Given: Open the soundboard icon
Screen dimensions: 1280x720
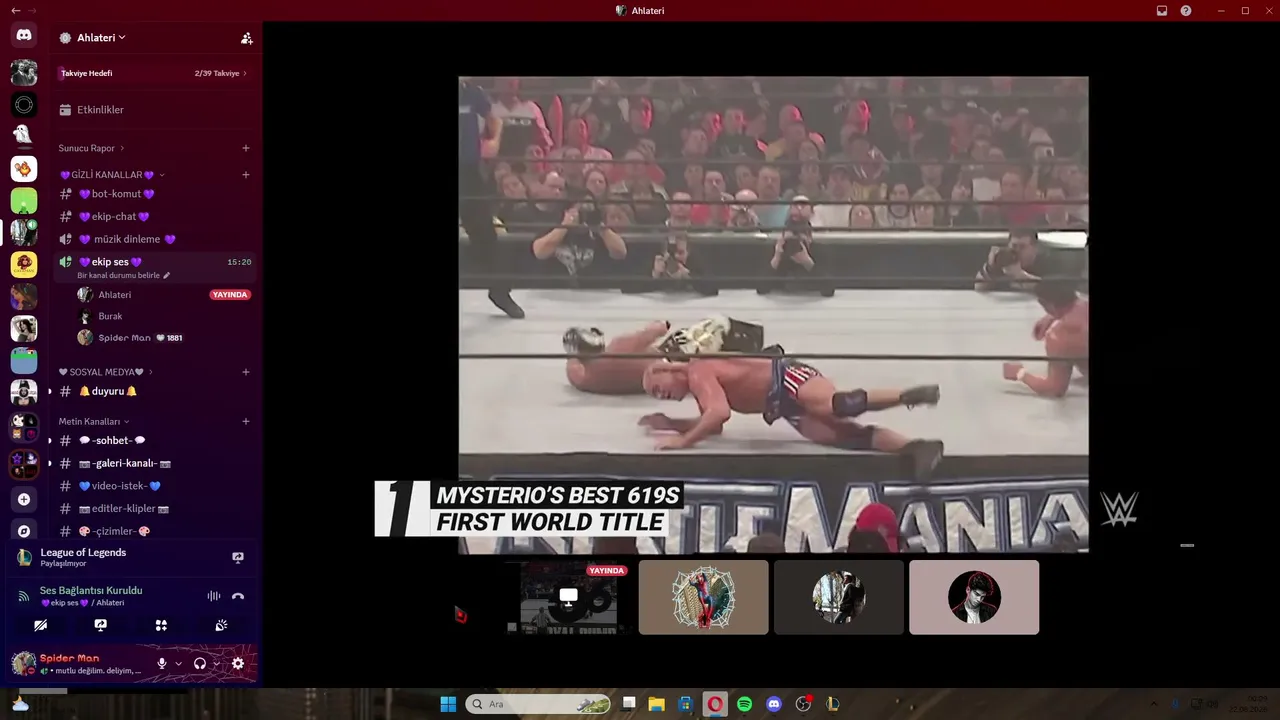Looking at the screenshot, I should [x=221, y=625].
